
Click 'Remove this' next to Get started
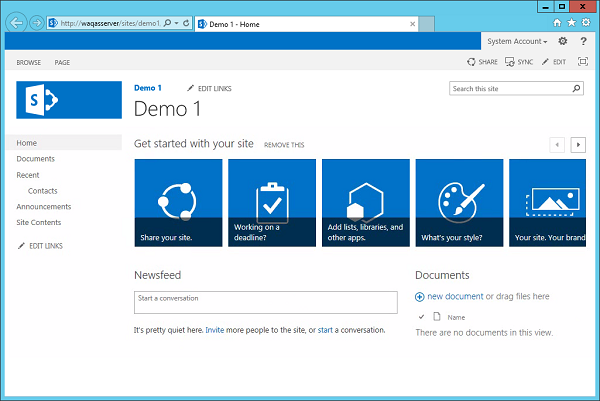click(x=284, y=145)
